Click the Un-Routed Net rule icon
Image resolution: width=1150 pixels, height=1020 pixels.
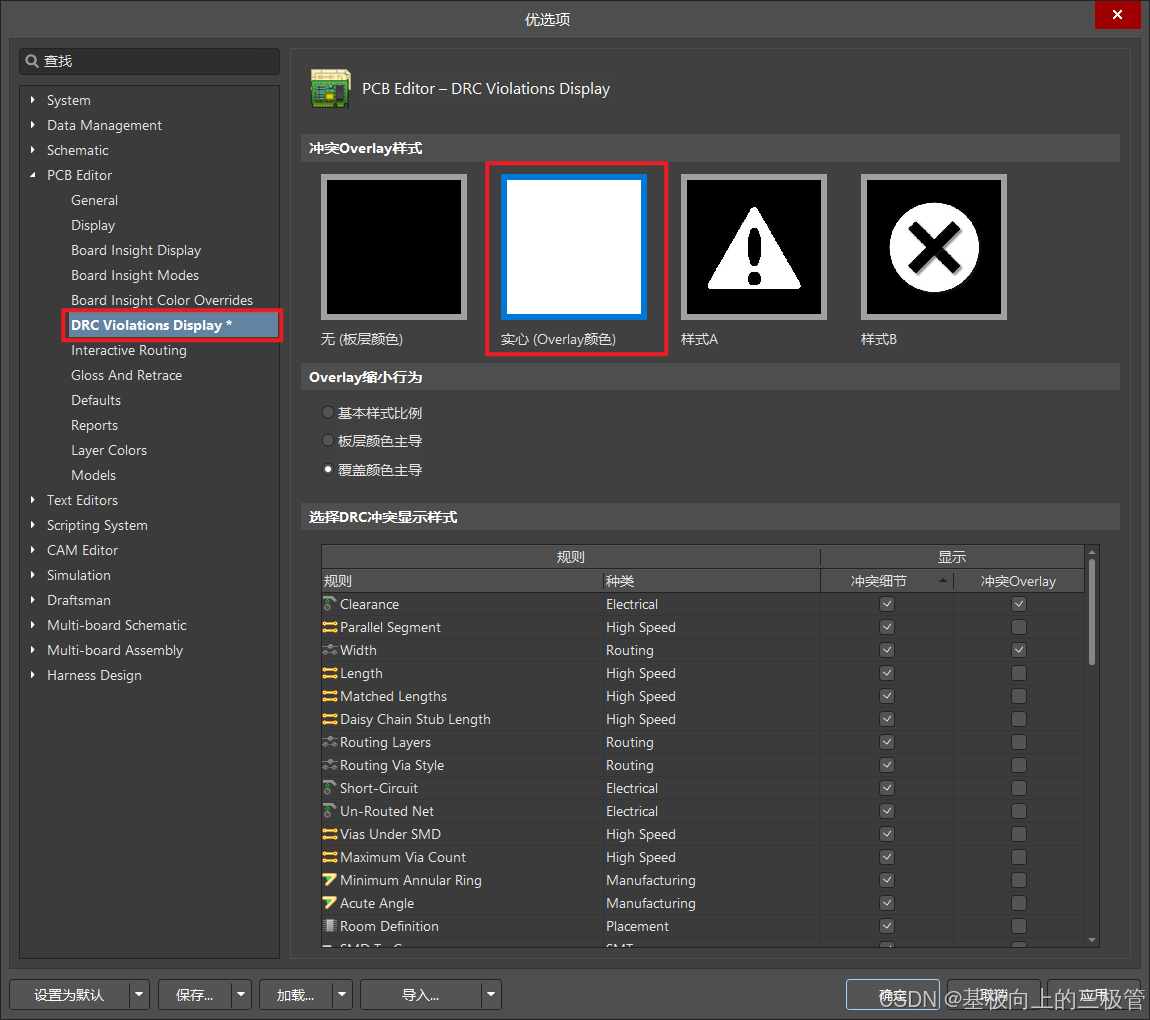(330, 811)
